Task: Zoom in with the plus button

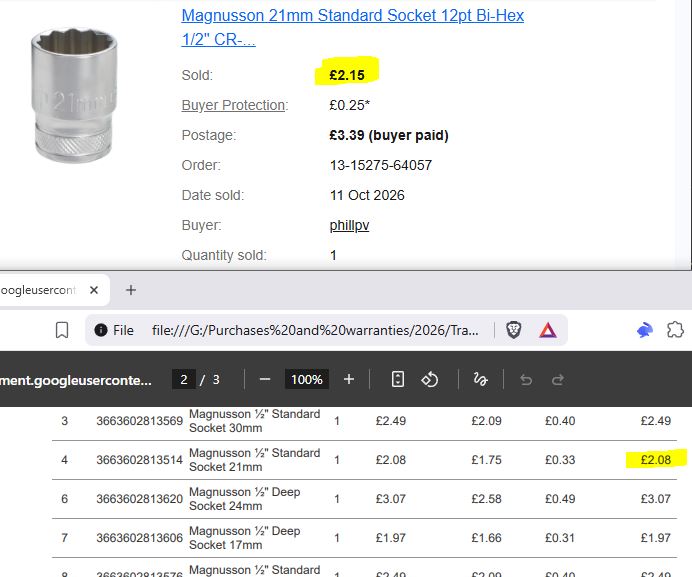Action: point(349,379)
